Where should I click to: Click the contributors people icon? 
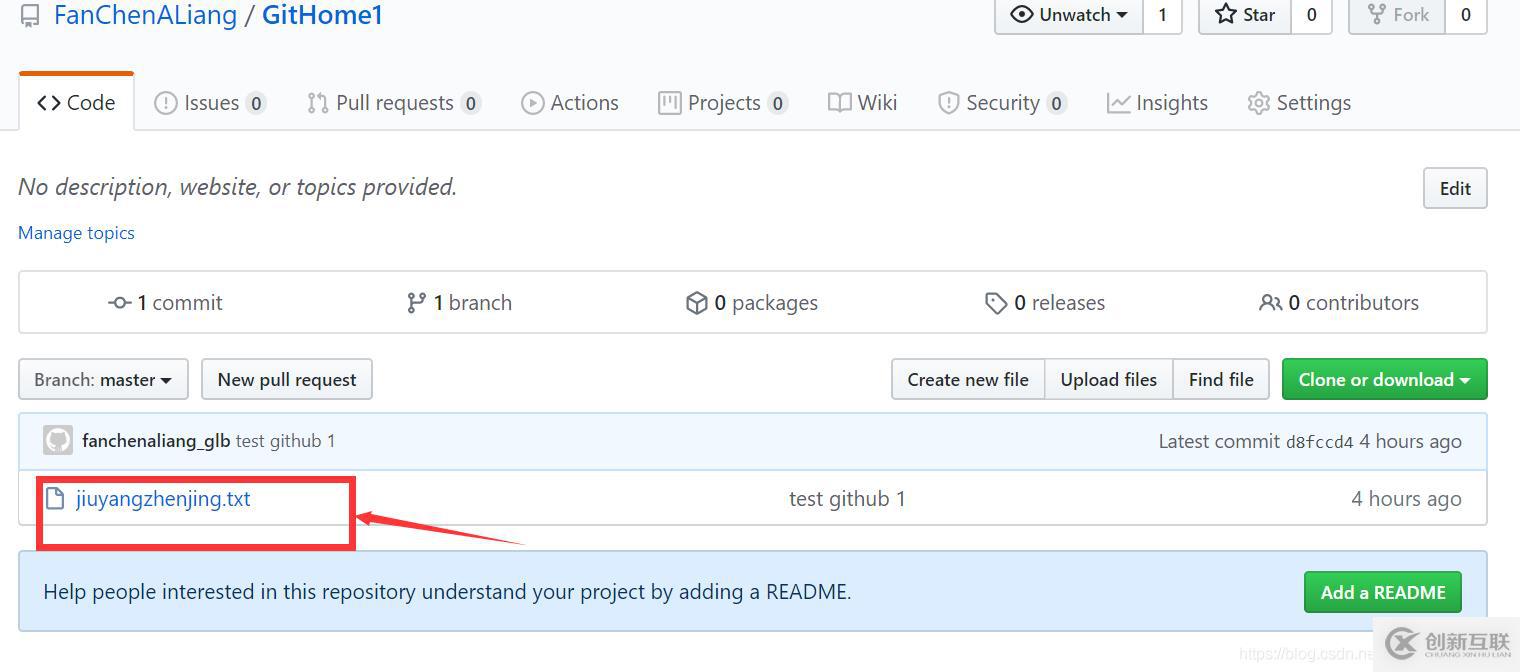click(1270, 303)
